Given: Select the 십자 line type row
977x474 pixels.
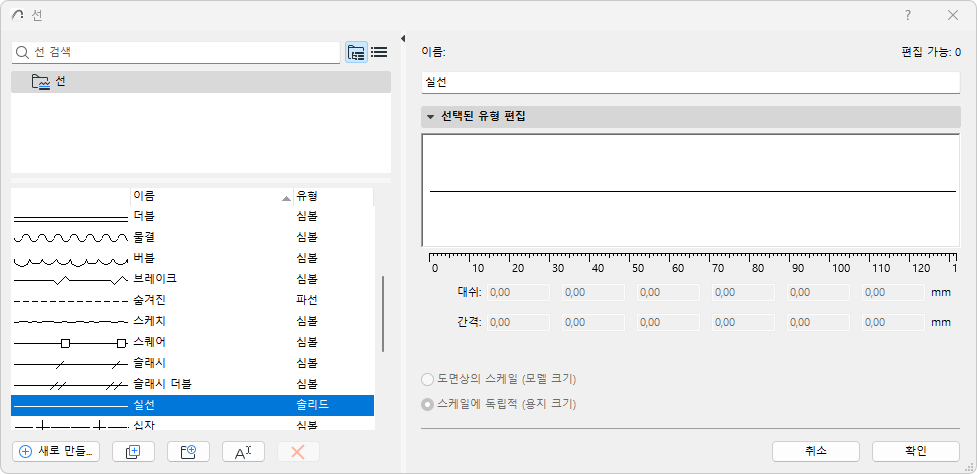Looking at the screenshot, I should 193,424.
